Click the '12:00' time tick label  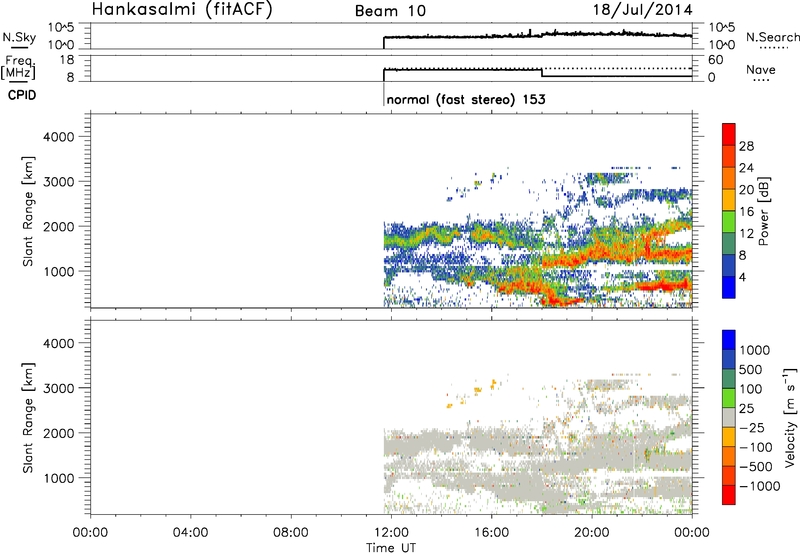(391, 533)
